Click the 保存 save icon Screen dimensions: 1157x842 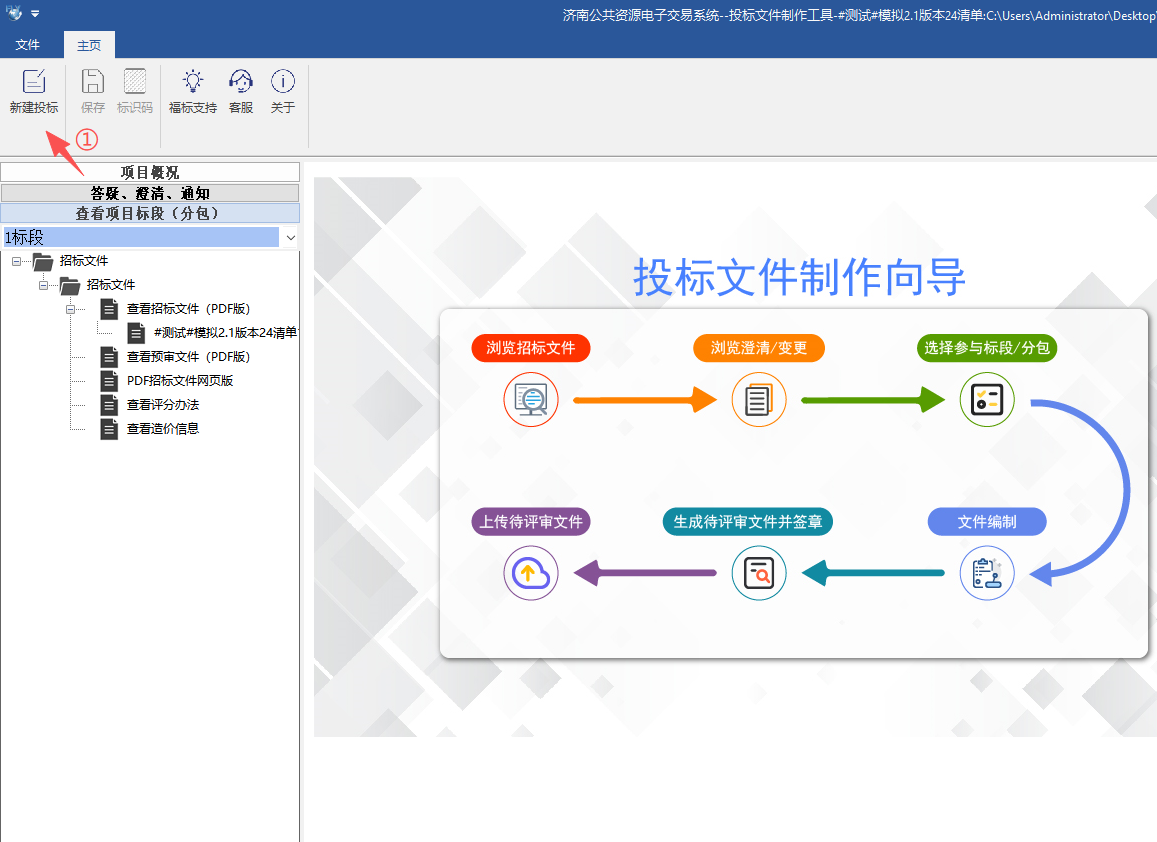click(x=93, y=82)
